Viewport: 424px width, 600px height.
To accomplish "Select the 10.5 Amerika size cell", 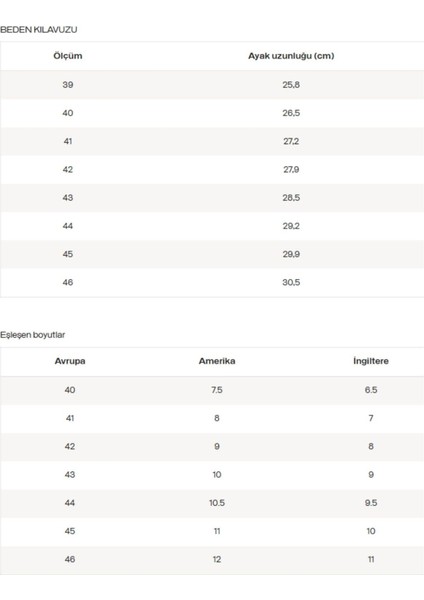I will 217,503.
